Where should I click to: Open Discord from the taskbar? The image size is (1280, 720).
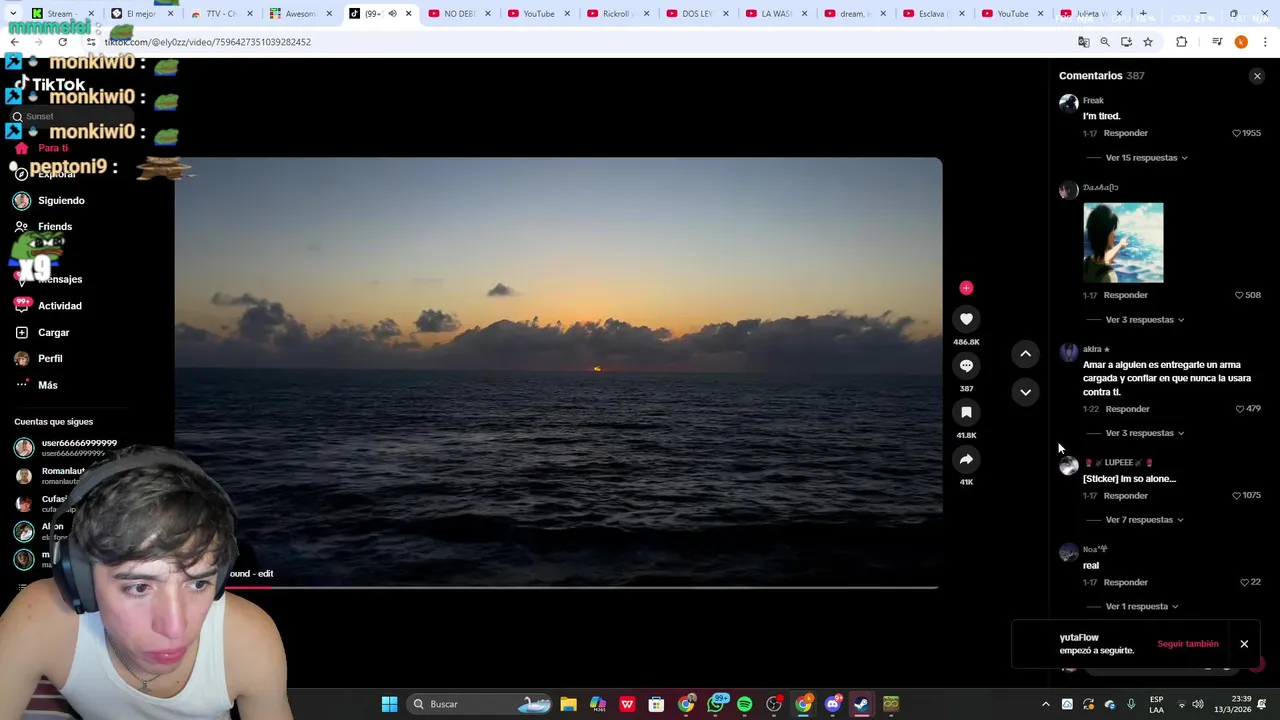coord(833,704)
